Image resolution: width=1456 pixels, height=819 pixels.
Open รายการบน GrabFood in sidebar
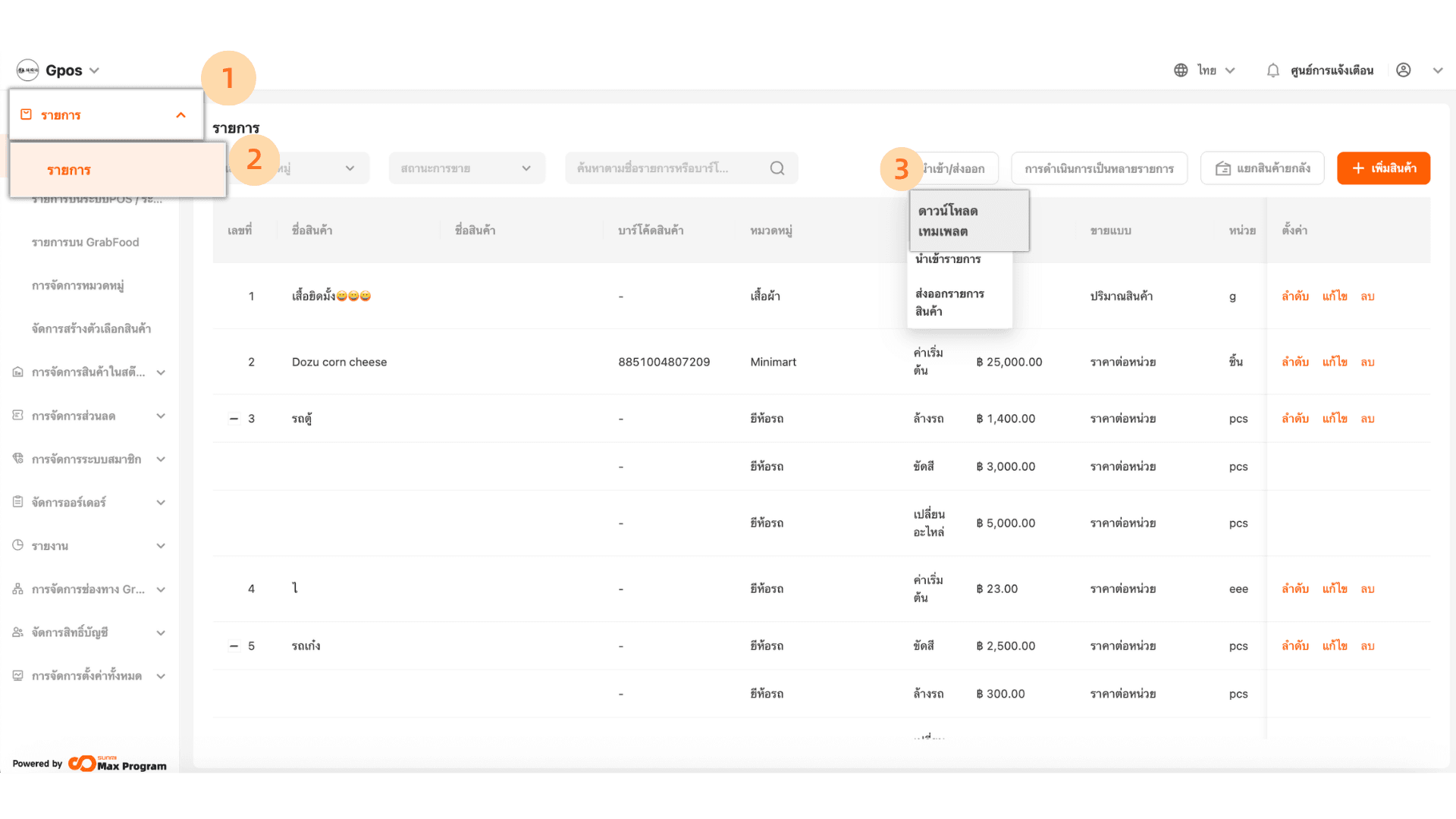86,243
